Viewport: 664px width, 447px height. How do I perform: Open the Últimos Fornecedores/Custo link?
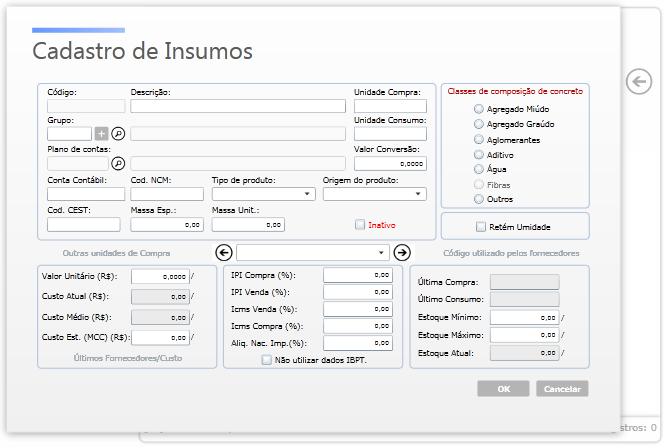(128, 358)
